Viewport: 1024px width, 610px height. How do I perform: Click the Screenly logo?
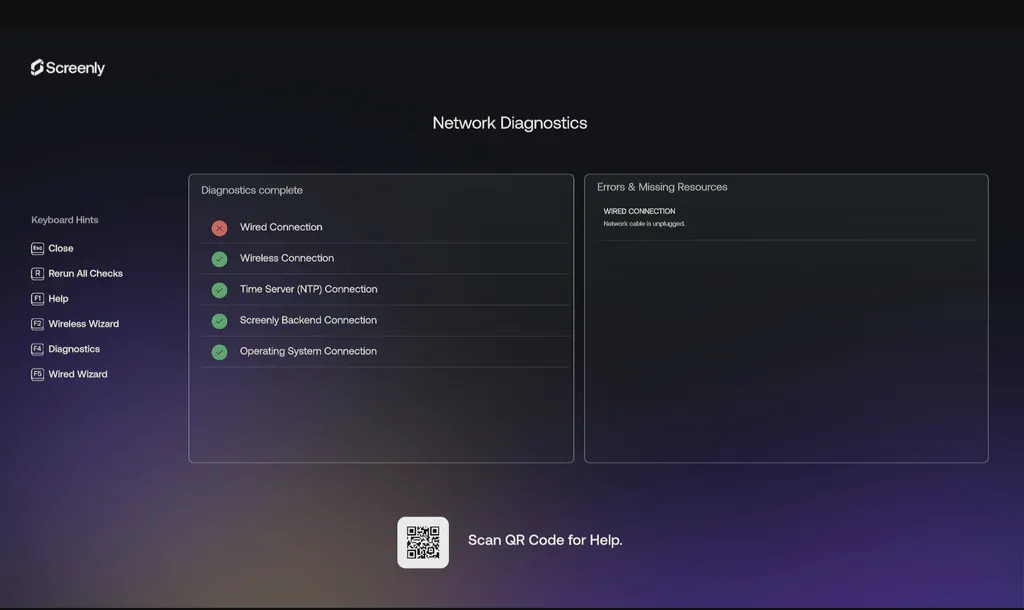point(68,67)
